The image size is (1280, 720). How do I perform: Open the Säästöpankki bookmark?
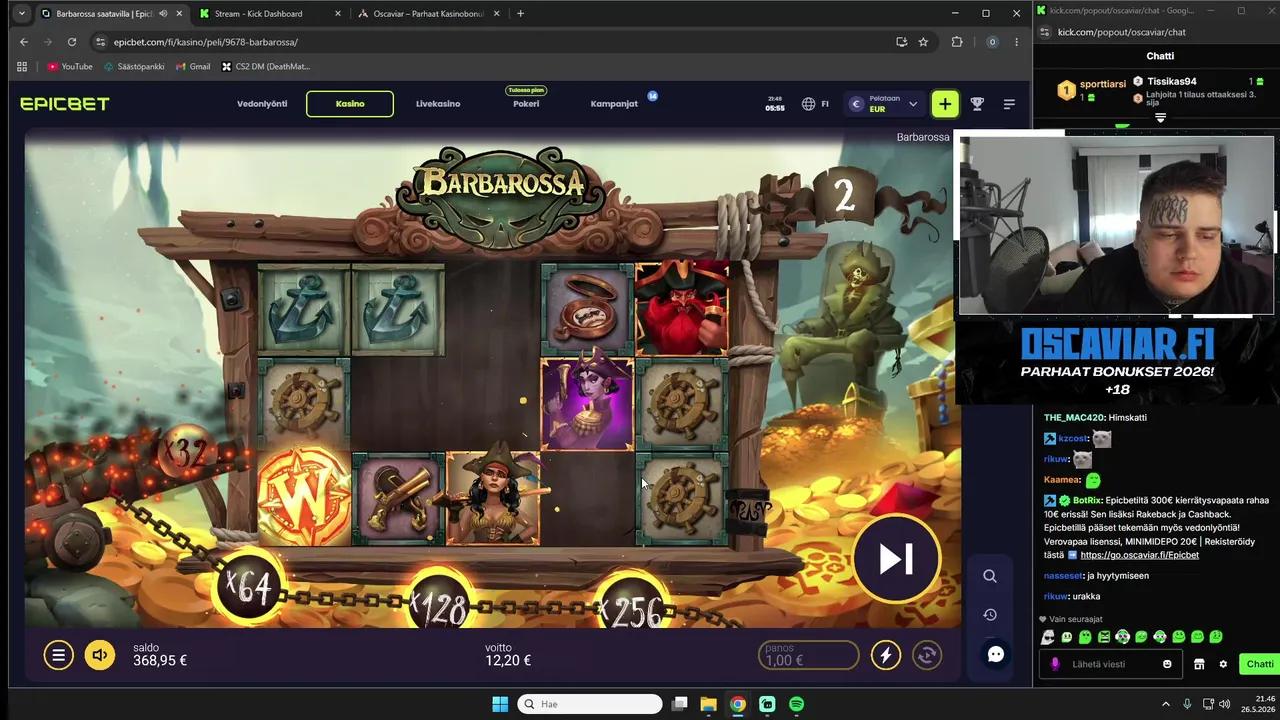134,66
